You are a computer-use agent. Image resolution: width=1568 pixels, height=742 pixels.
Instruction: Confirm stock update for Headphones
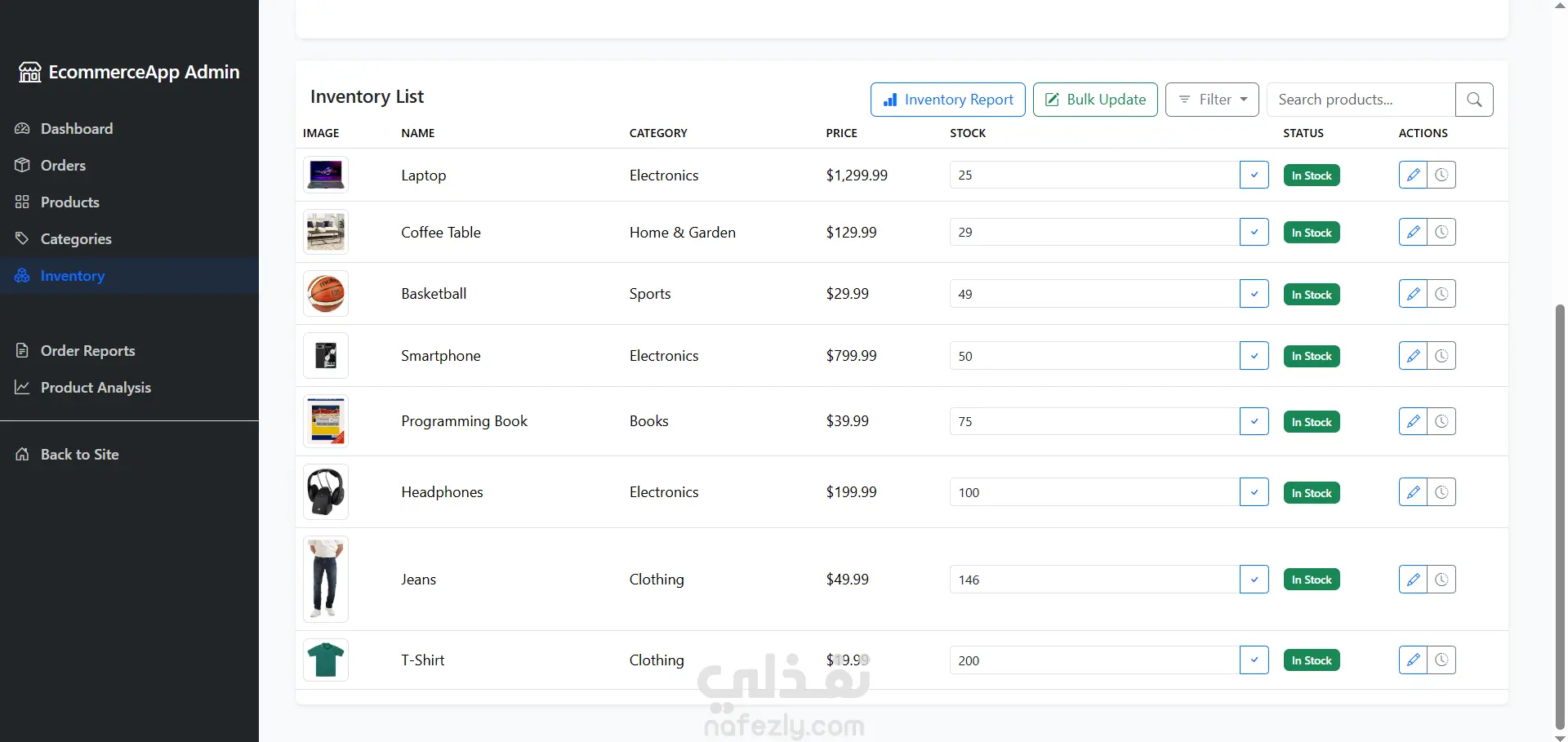coord(1254,492)
